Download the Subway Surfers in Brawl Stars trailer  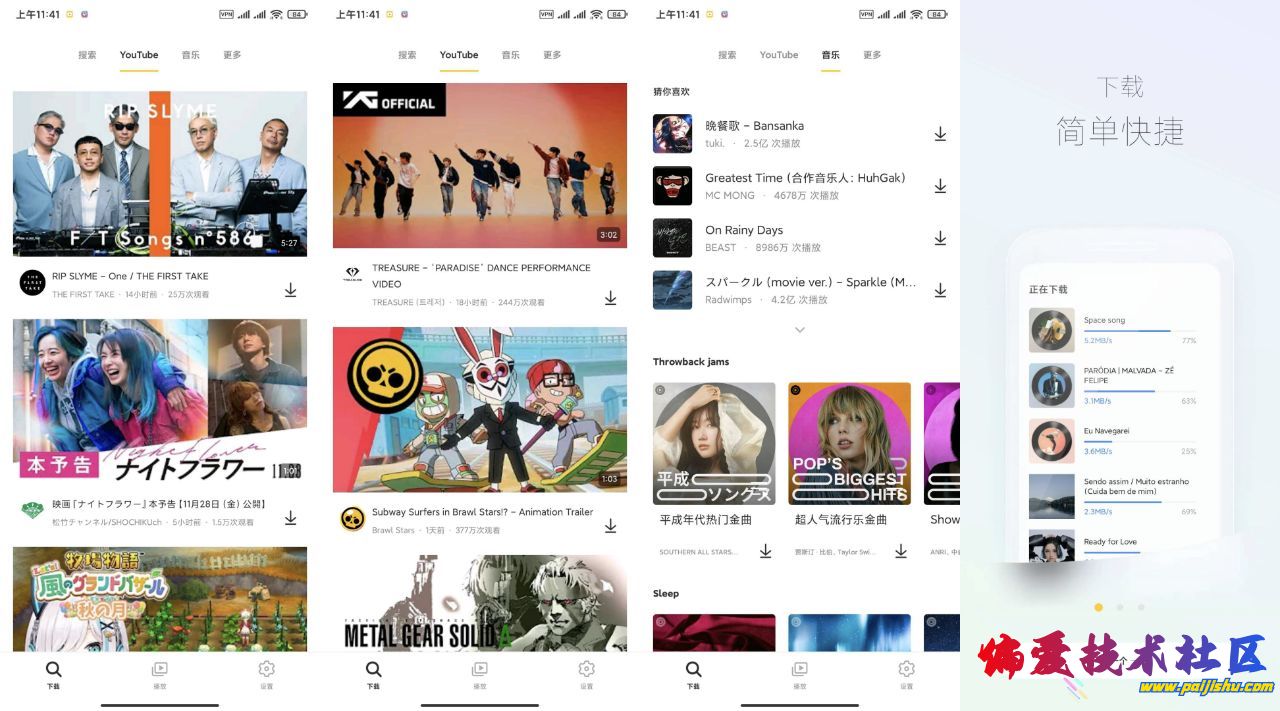[x=610, y=526]
